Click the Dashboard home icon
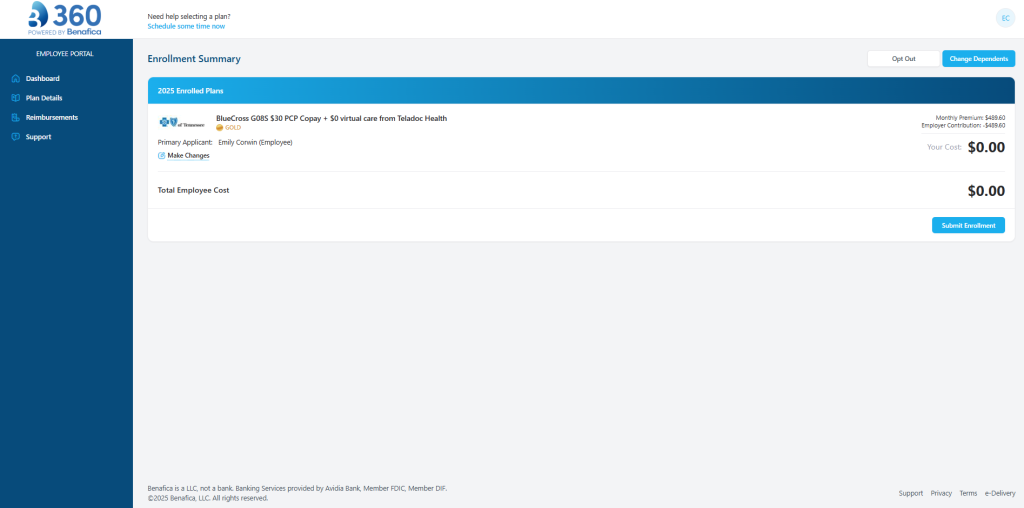The width and height of the screenshot is (1024, 508). click(x=16, y=78)
